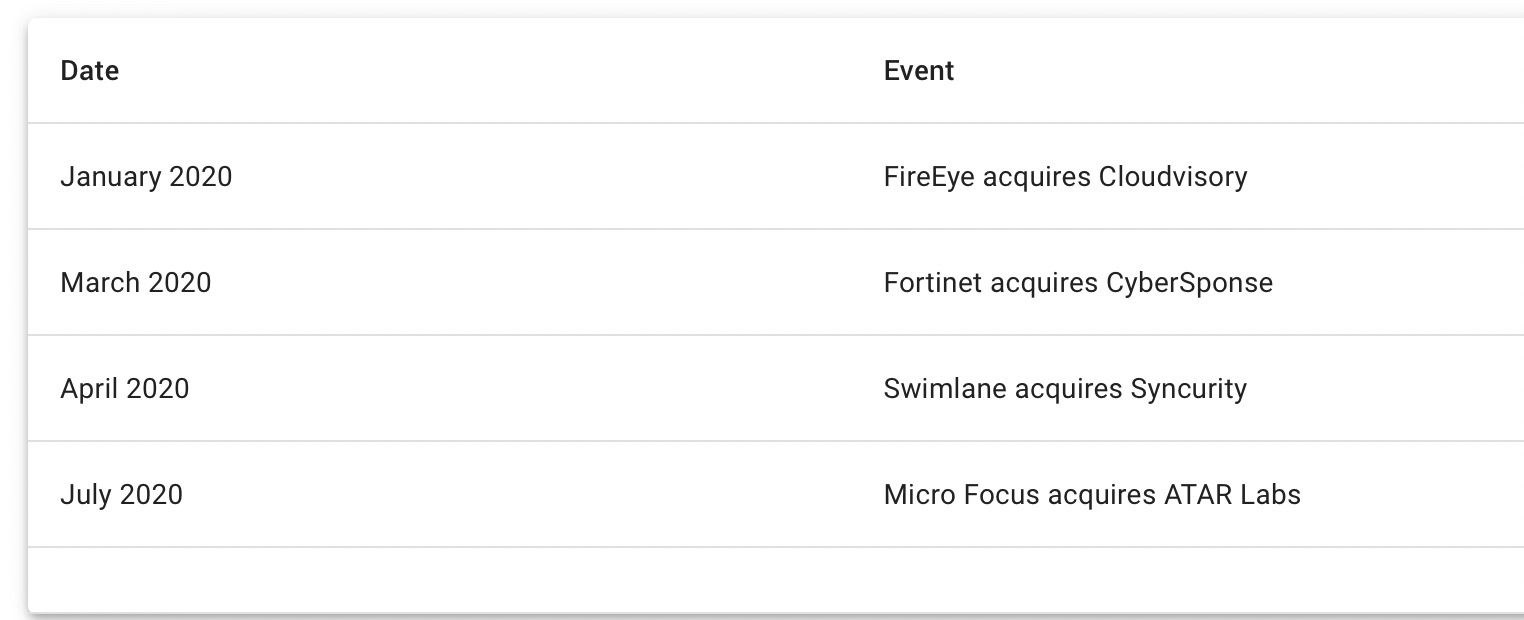Image resolution: width=1524 pixels, height=620 pixels.
Task: Select the July 2020 date cell
Action: click(122, 495)
